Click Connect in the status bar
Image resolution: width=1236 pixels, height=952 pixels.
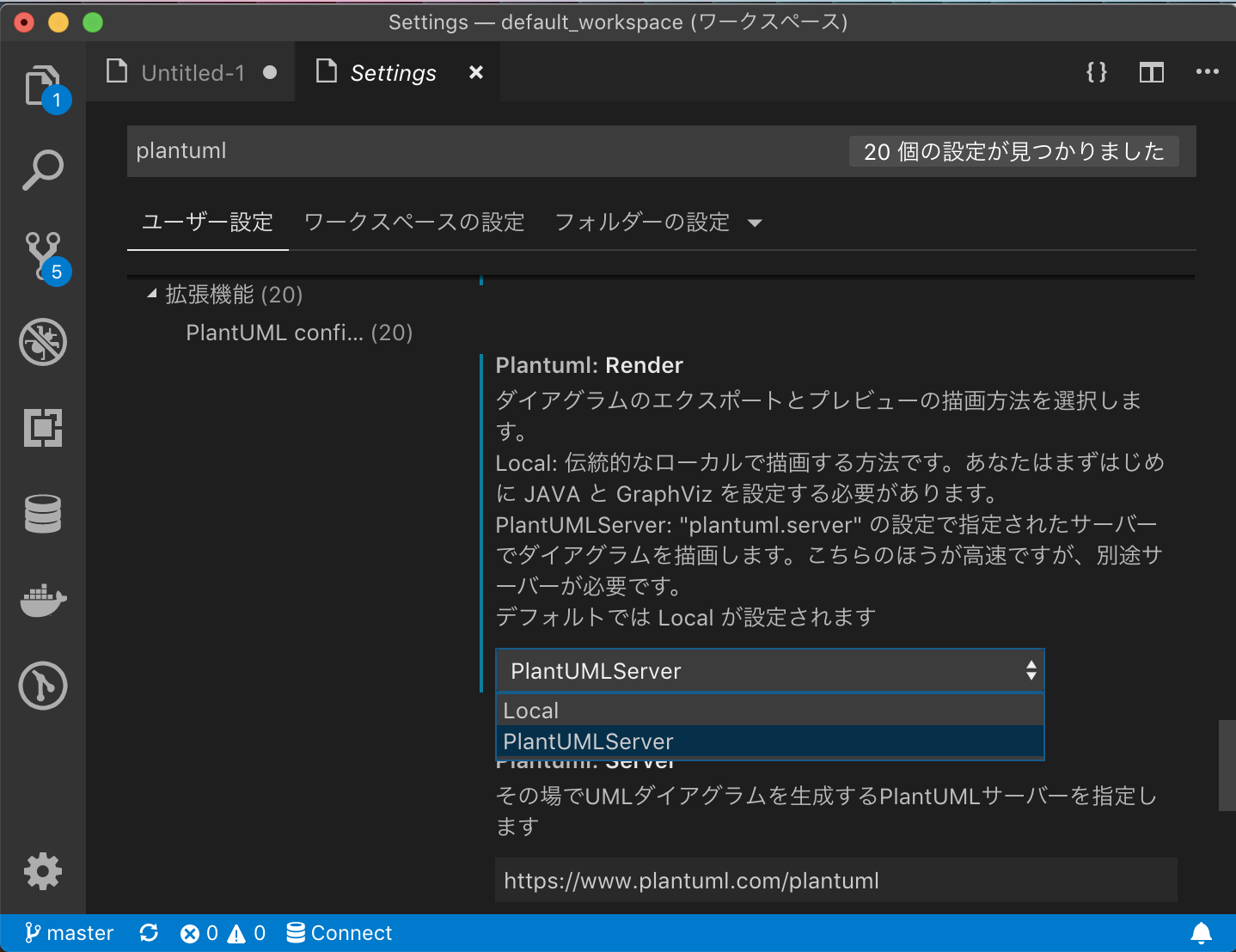pos(340,932)
